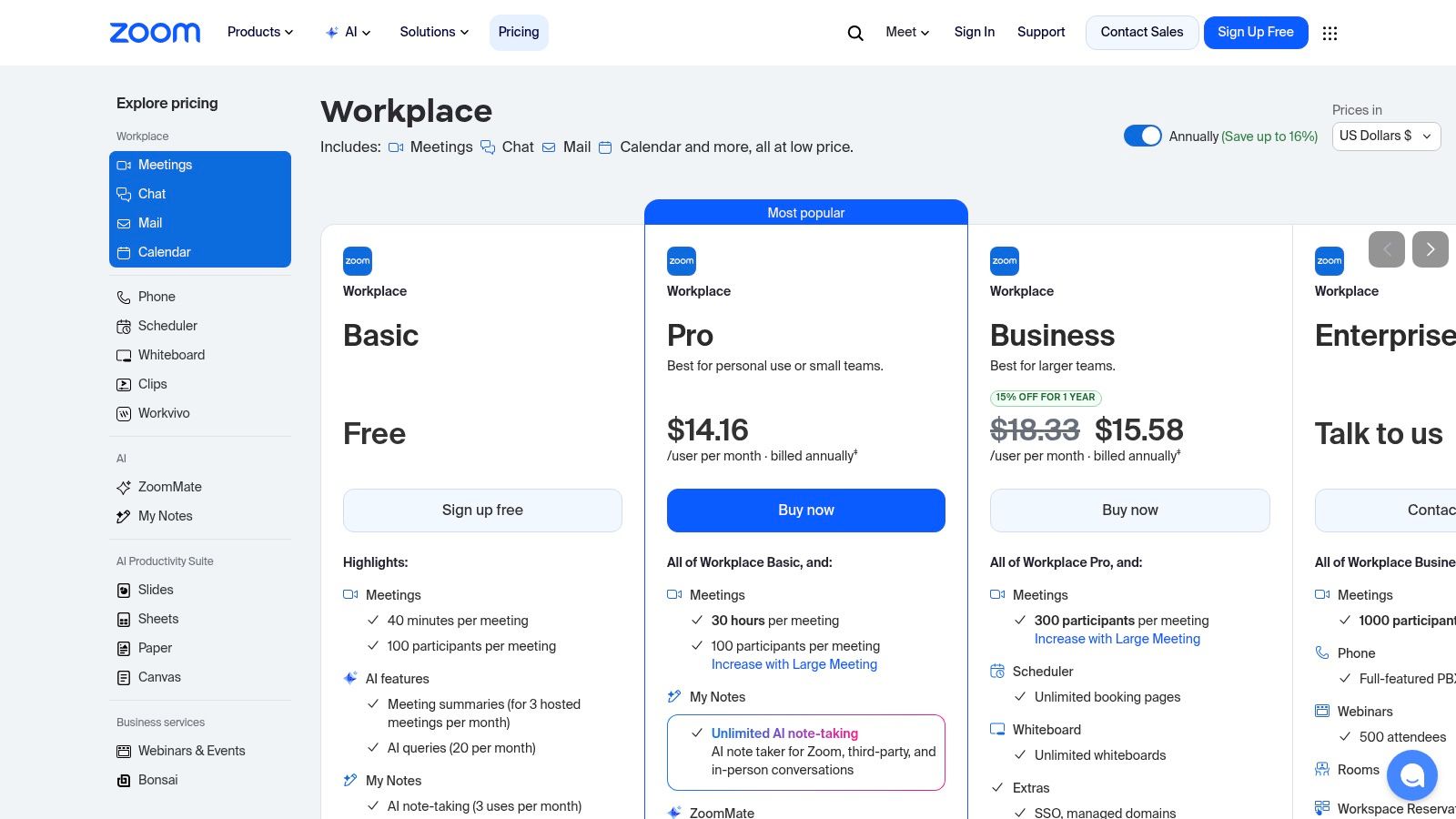
Task: Click the Zoom logo on Business plan card
Action: [1005, 261]
